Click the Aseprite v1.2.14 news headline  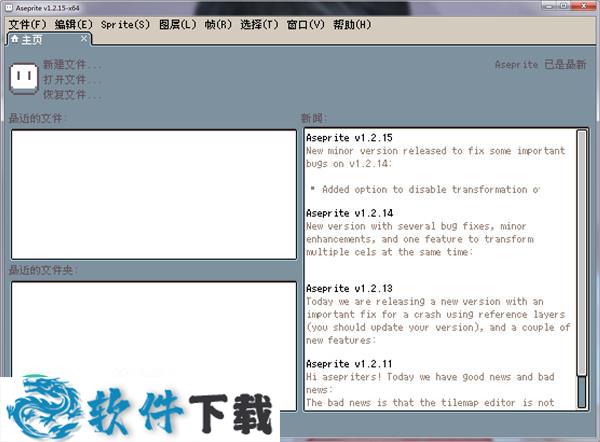pos(349,213)
